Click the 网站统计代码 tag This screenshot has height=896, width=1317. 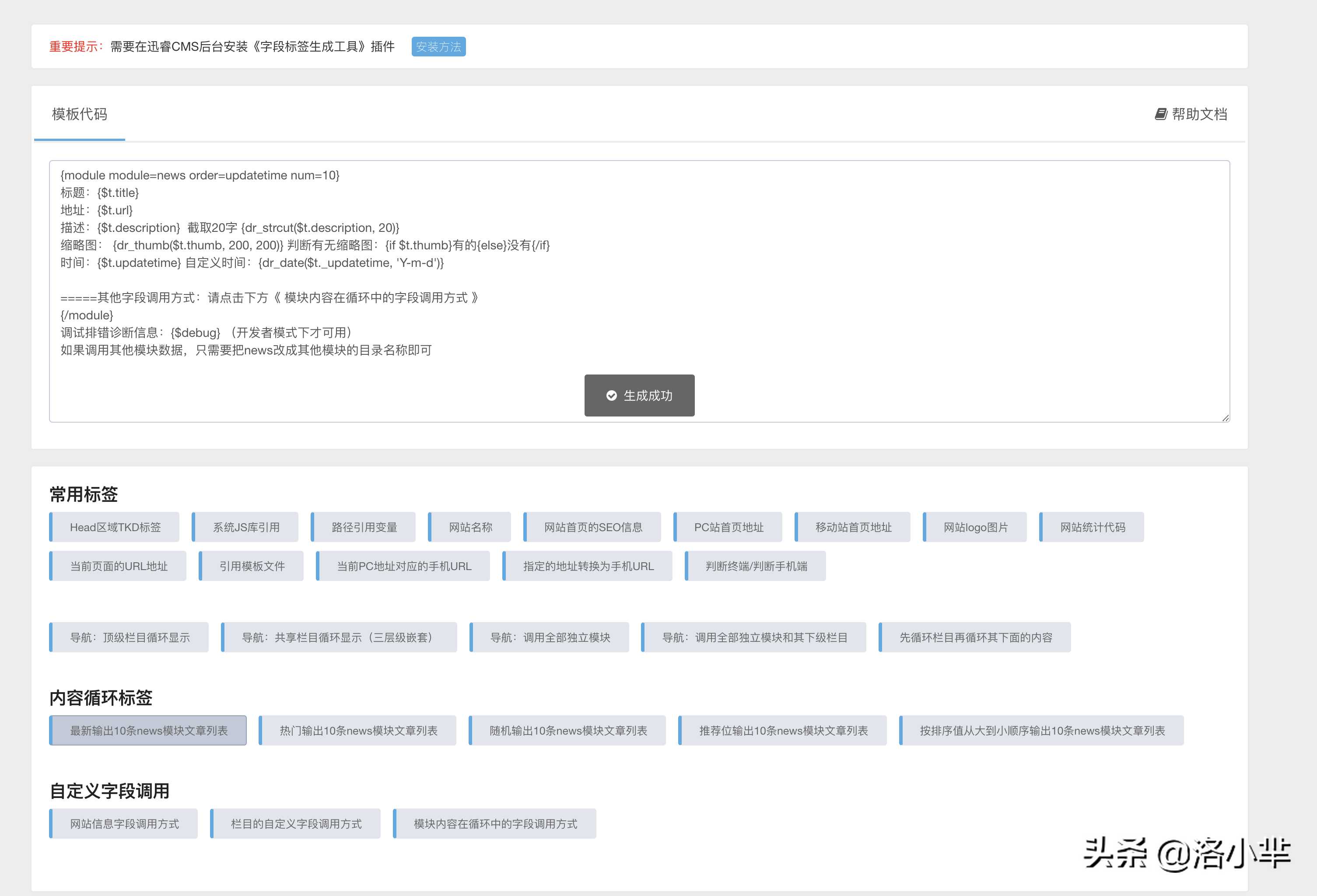(x=1092, y=527)
